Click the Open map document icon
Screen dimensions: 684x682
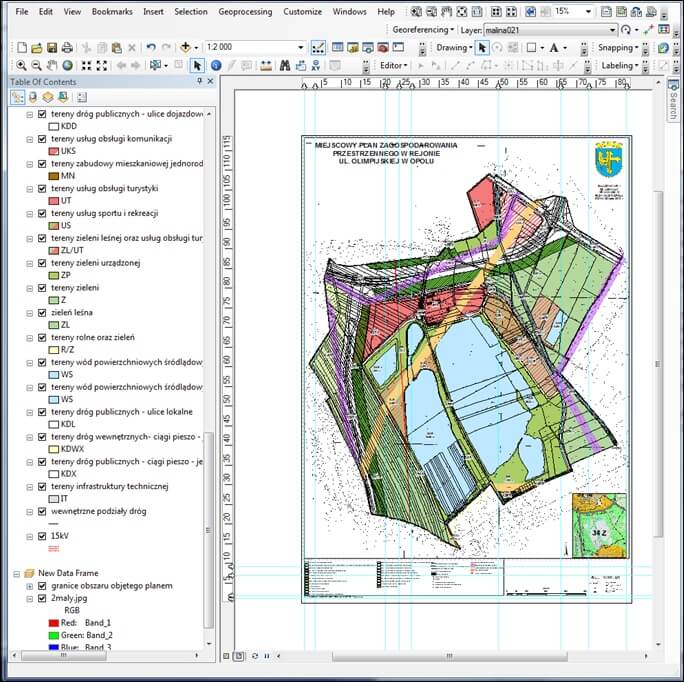click(37, 48)
